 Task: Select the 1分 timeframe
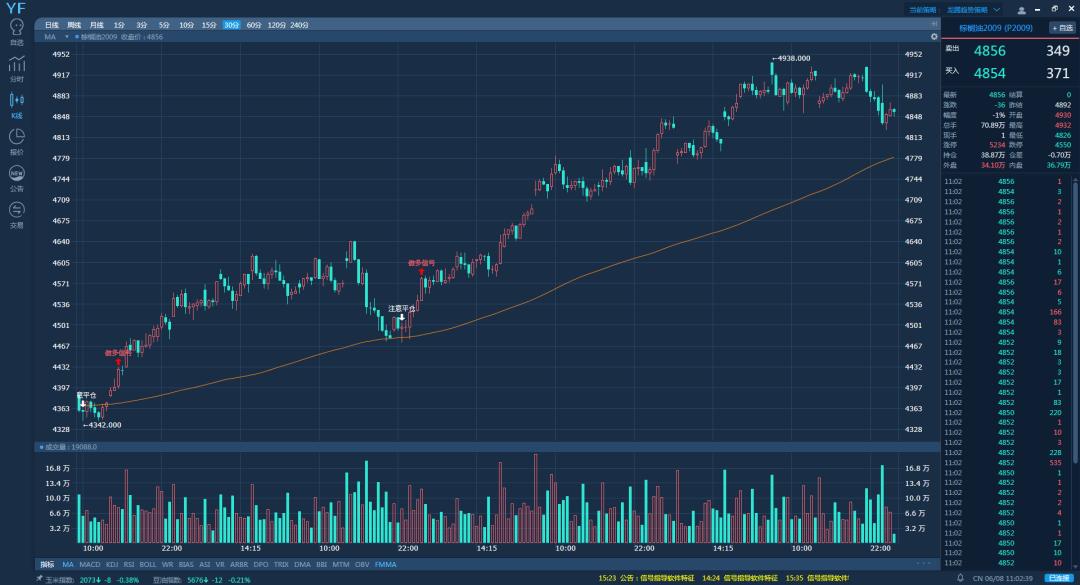click(x=119, y=25)
